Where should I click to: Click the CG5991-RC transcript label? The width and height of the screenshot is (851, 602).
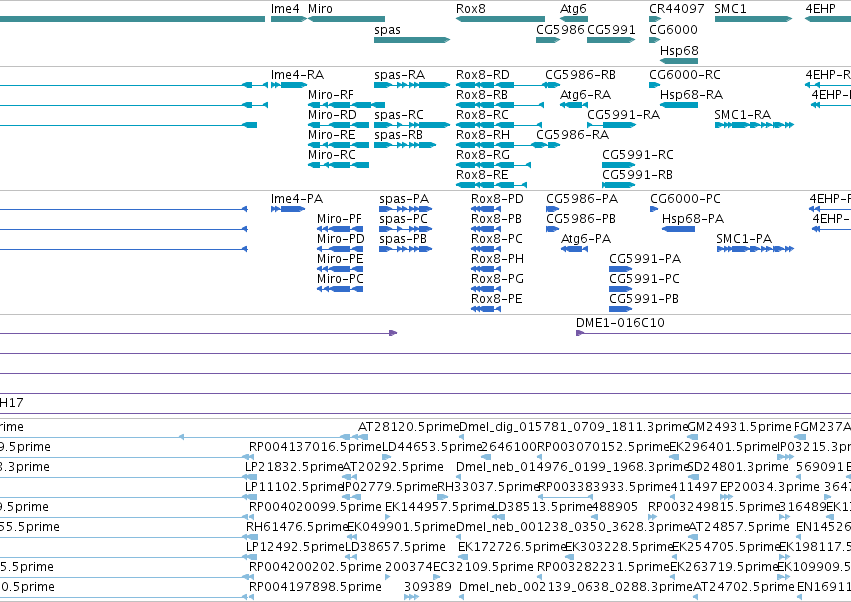638,155
